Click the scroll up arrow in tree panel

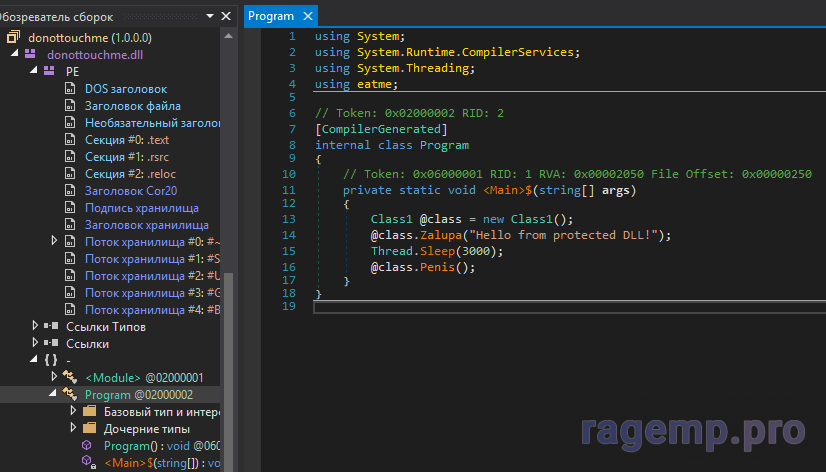coord(229,36)
